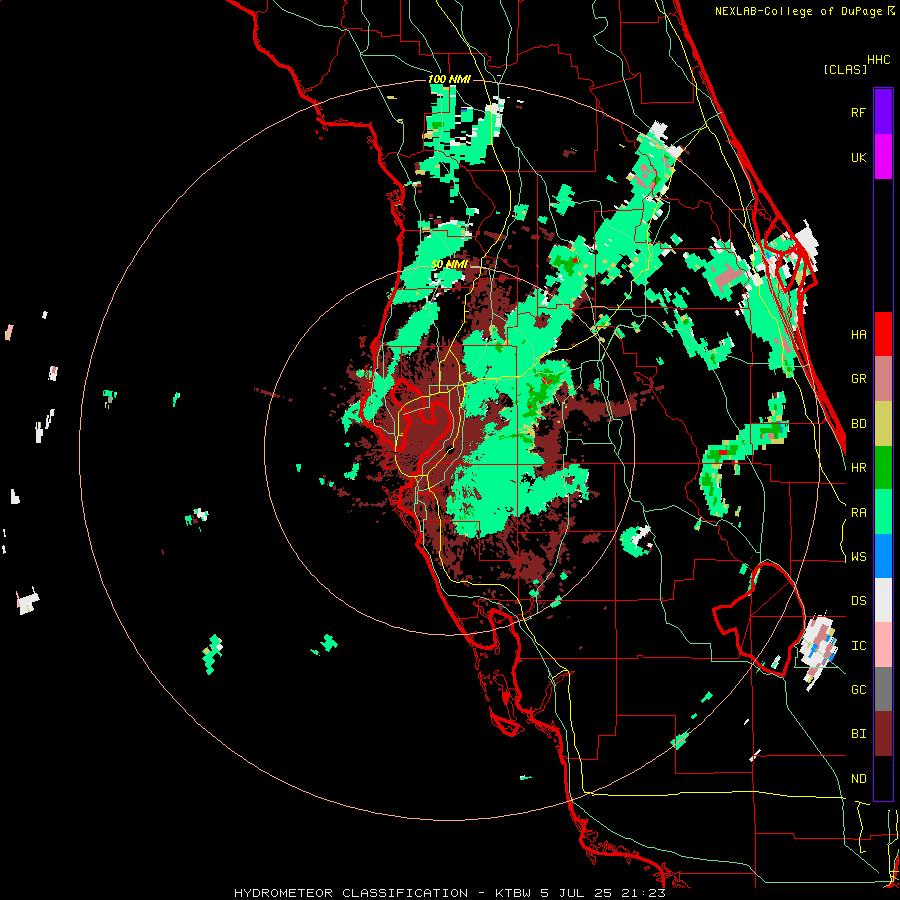Click the 'RF' legend label
This screenshot has width=900, height=900.
[858, 112]
